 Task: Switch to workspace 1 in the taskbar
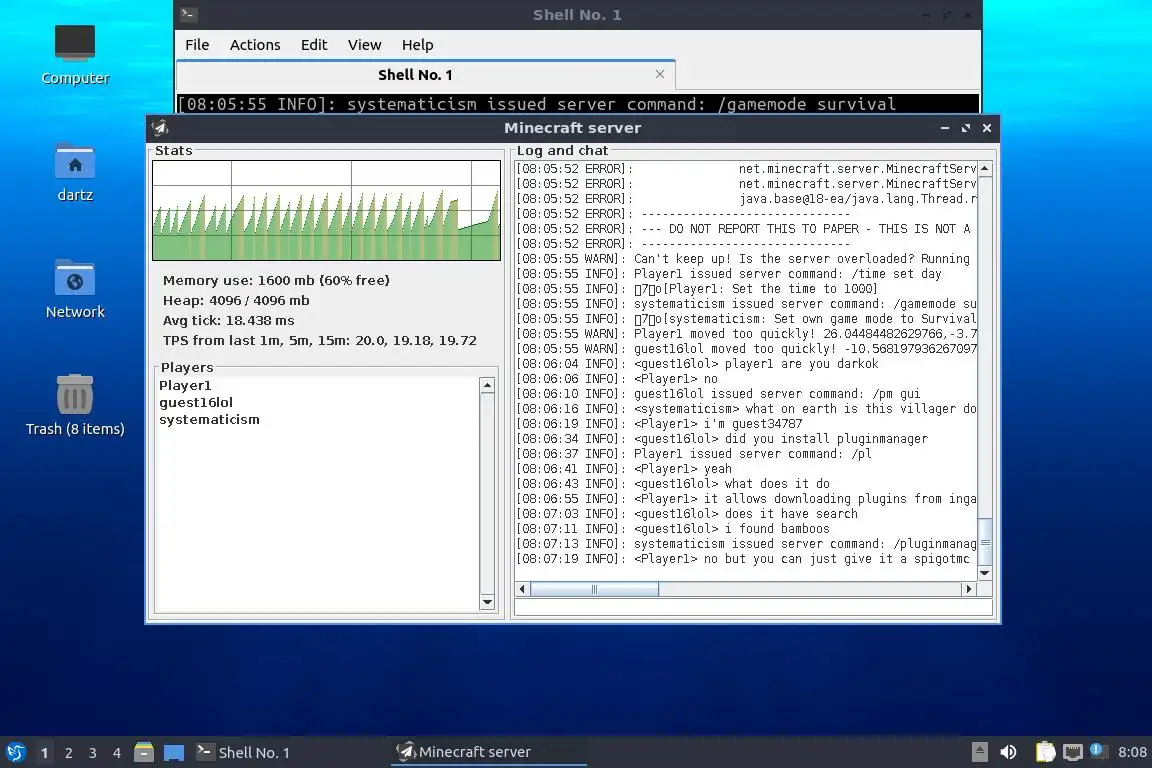(45, 753)
